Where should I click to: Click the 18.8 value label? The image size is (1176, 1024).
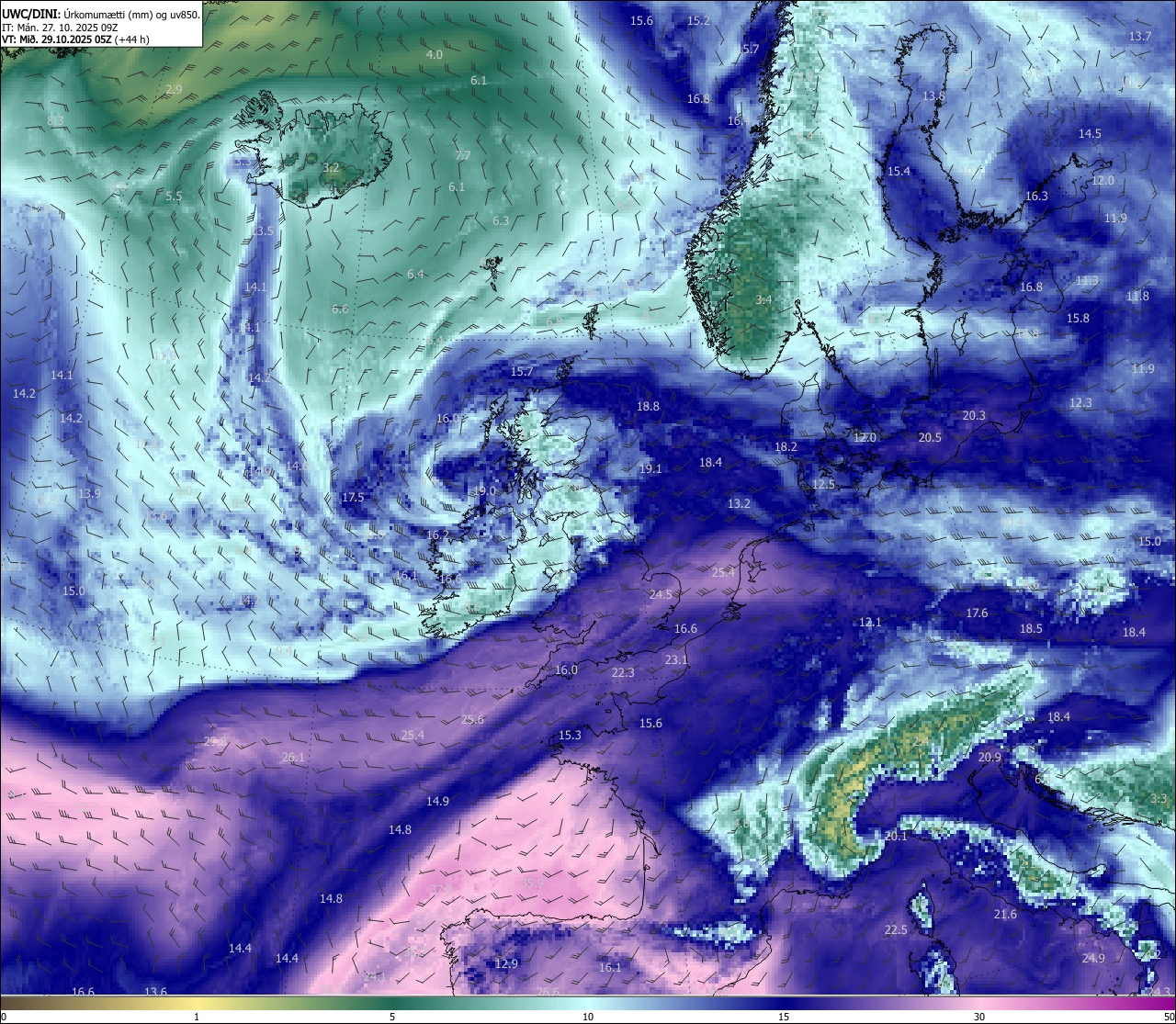pos(648,406)
